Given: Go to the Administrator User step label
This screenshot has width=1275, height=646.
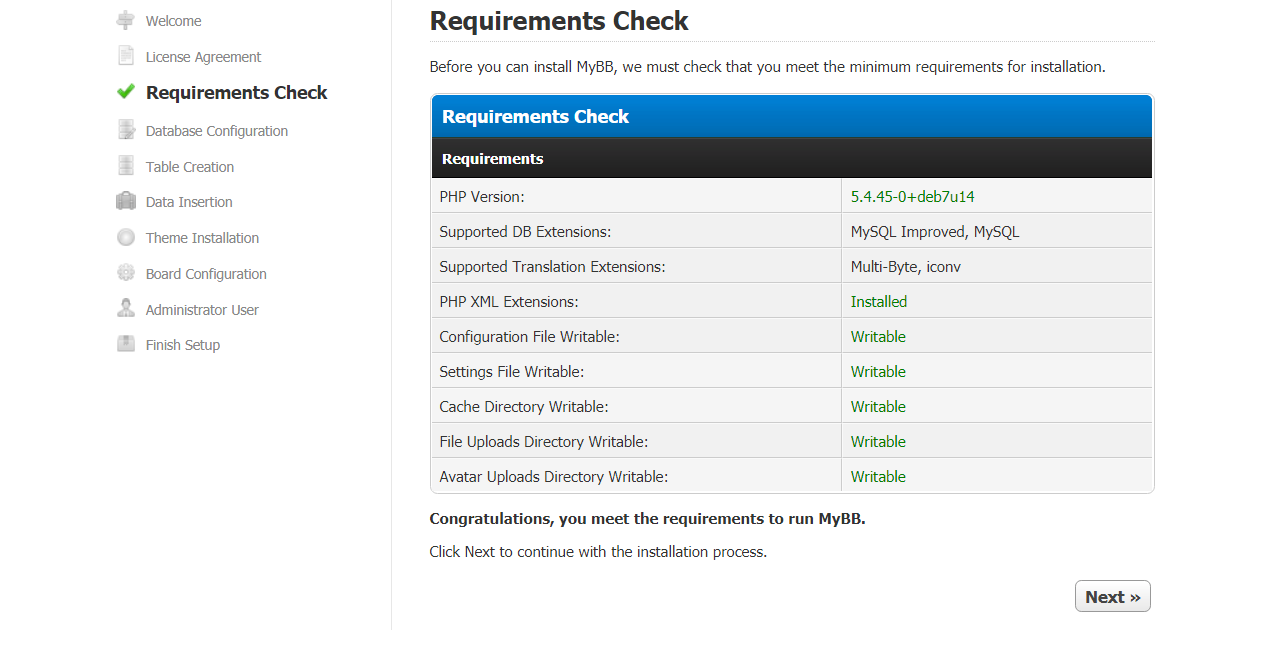Looking at the screenshot, I should (202, 310).
